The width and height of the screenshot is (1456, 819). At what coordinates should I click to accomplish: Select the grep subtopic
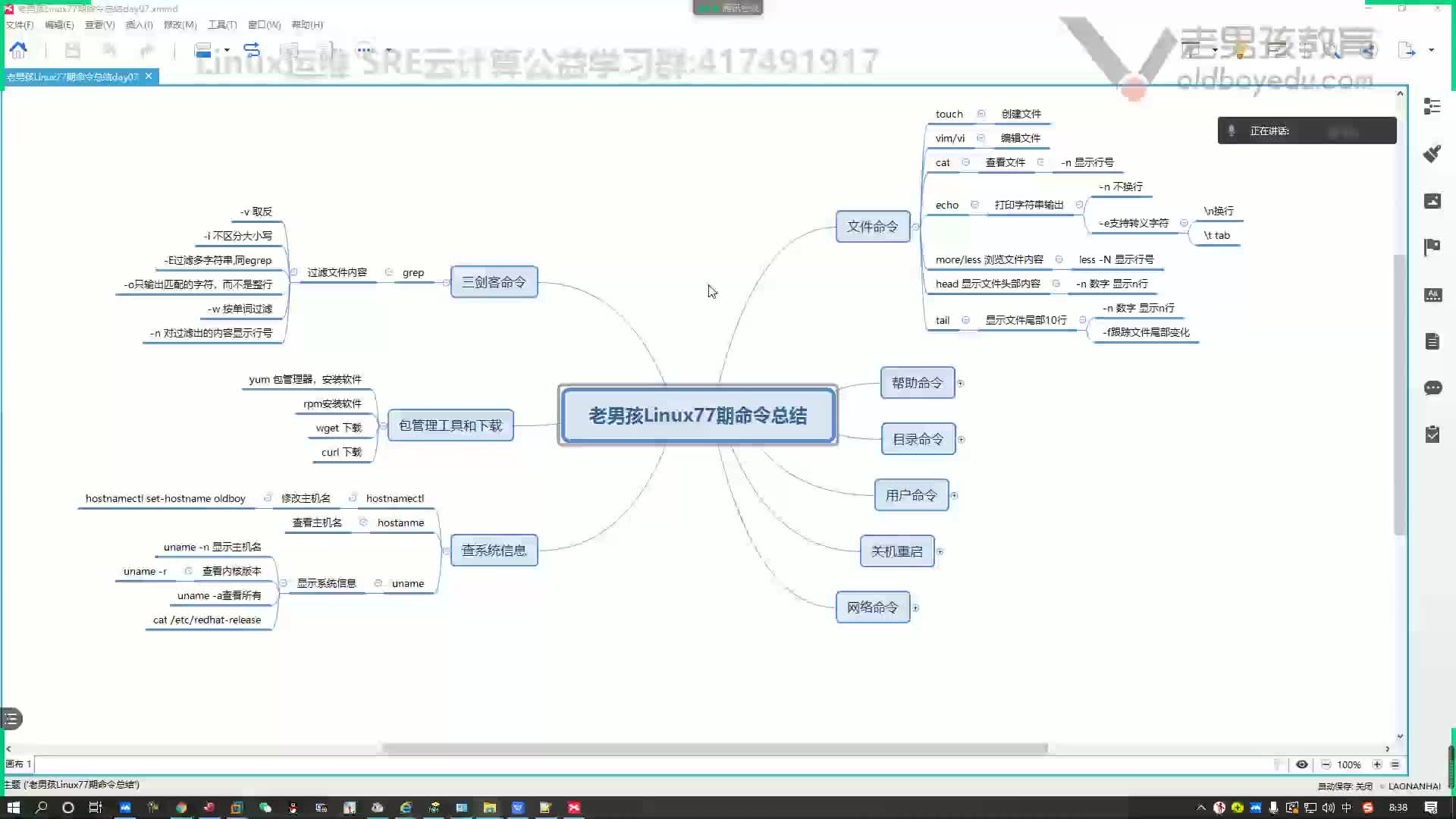tap(413, 273)
